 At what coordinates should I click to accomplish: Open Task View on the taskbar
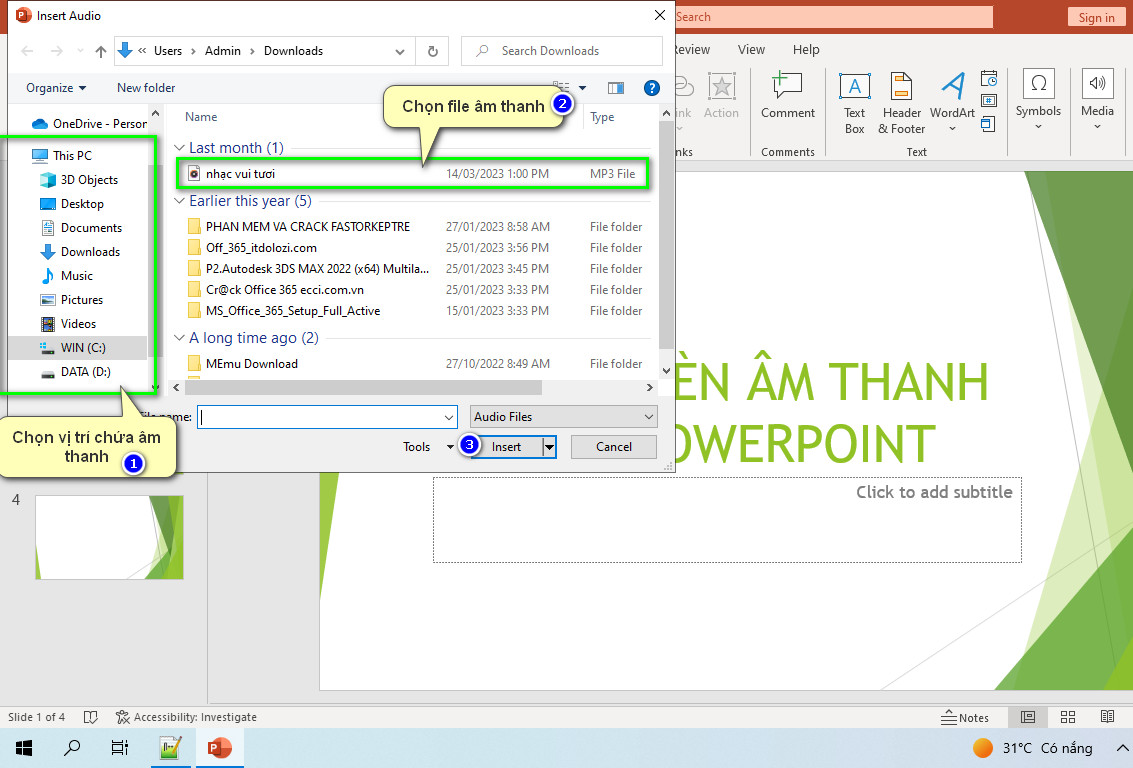pyautogui.click(x=120, y=748)
